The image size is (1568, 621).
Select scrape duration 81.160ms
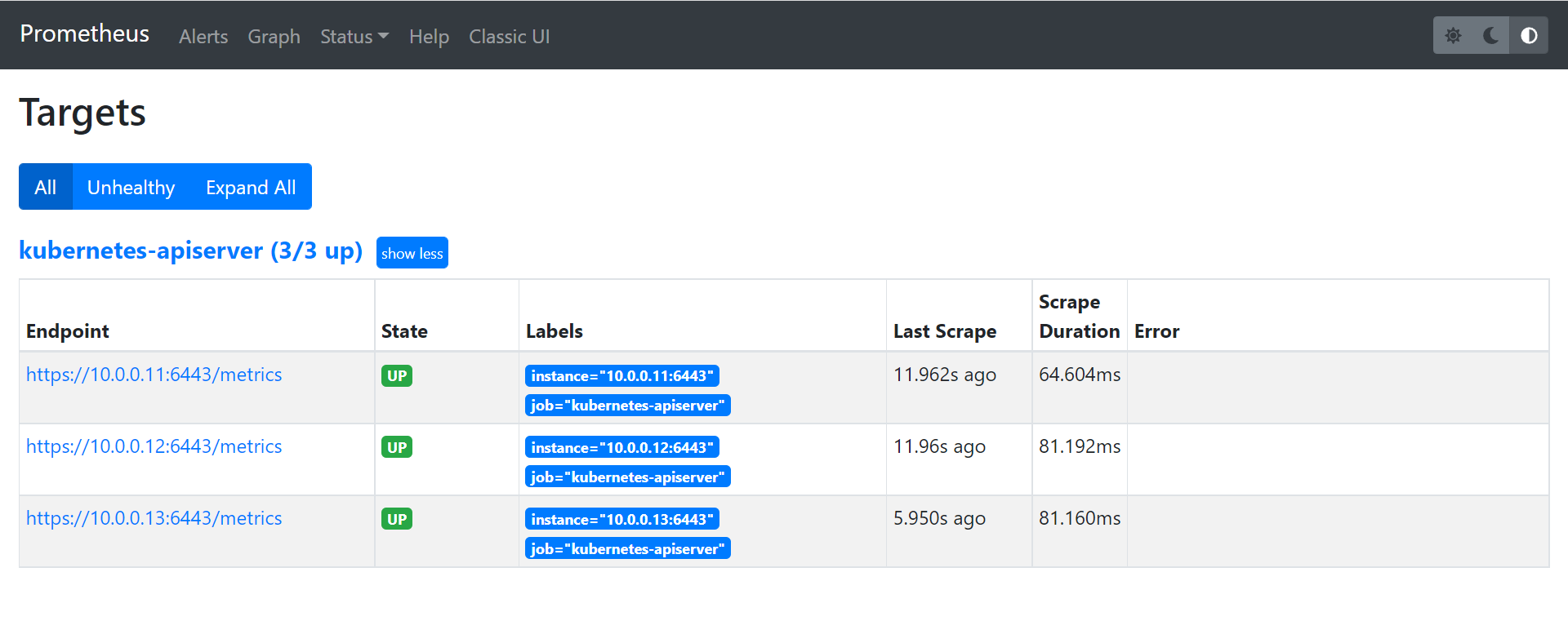click(x=1080, y=518)
